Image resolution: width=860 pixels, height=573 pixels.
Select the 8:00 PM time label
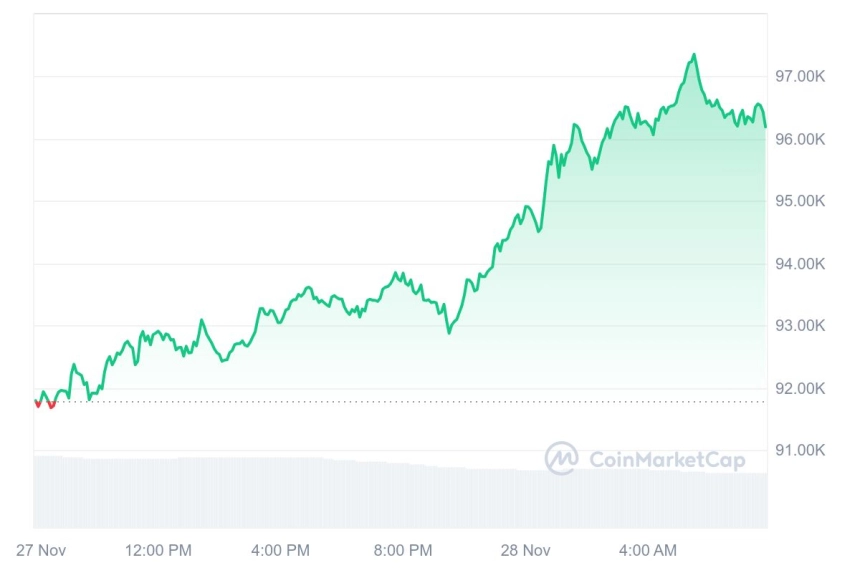[x=403, y=550]
